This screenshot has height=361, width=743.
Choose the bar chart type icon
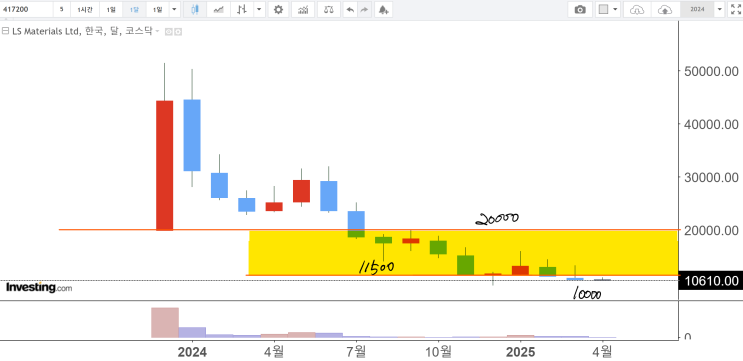(x=242, y=9)
